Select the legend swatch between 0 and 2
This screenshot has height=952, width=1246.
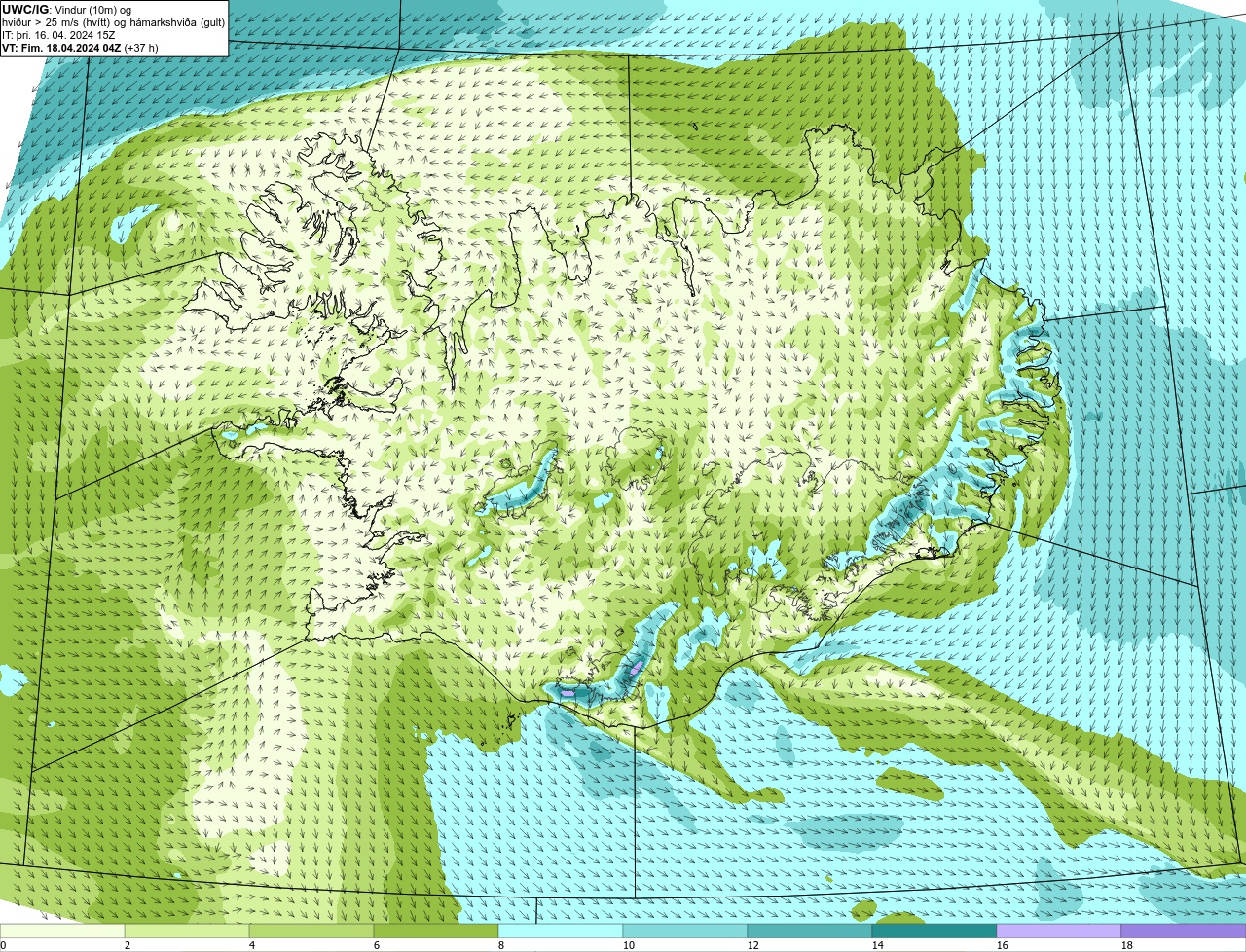coord(62,932)
